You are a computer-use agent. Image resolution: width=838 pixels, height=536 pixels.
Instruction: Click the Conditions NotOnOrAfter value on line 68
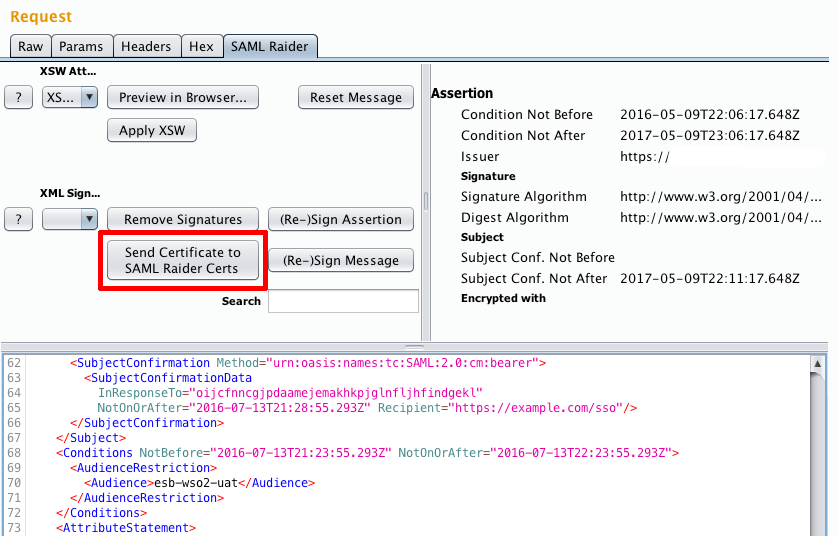tap(581, 453)
